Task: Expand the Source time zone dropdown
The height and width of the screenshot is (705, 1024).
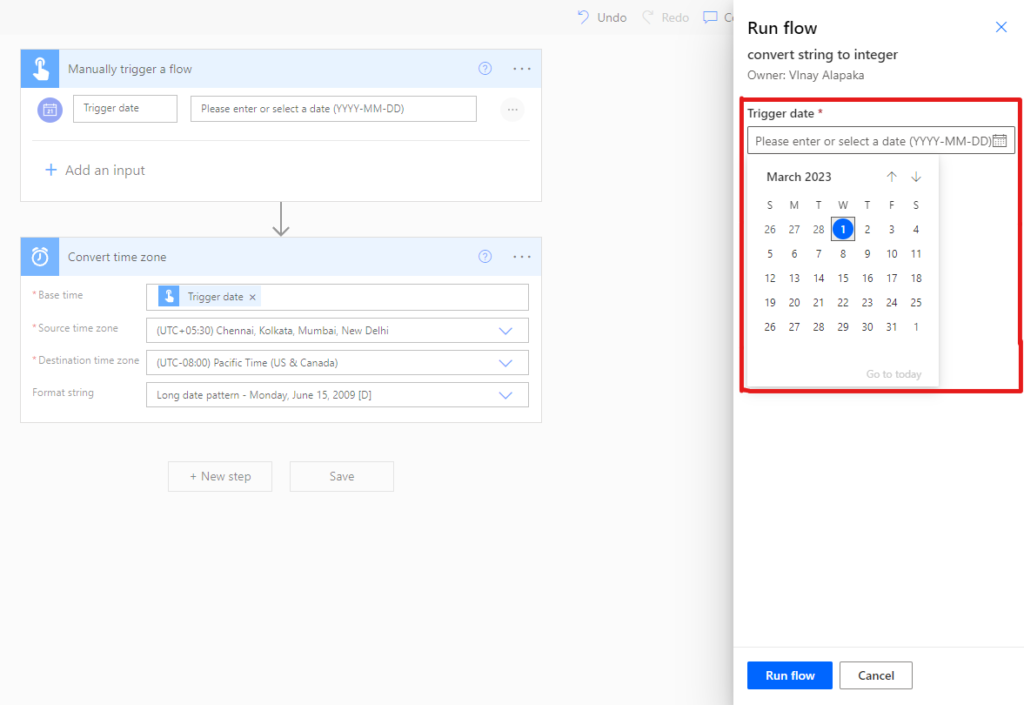Action: [505, 331]
